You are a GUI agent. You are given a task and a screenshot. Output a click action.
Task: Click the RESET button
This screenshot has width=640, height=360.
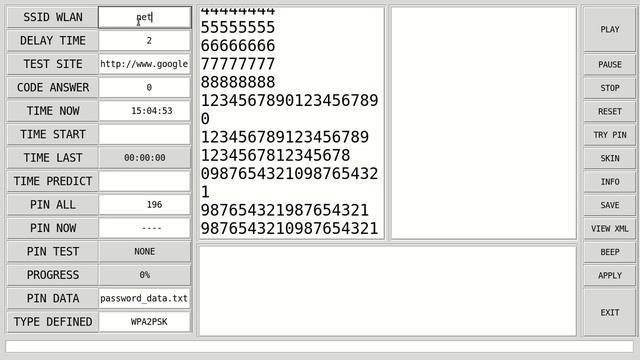click(609, 111)
